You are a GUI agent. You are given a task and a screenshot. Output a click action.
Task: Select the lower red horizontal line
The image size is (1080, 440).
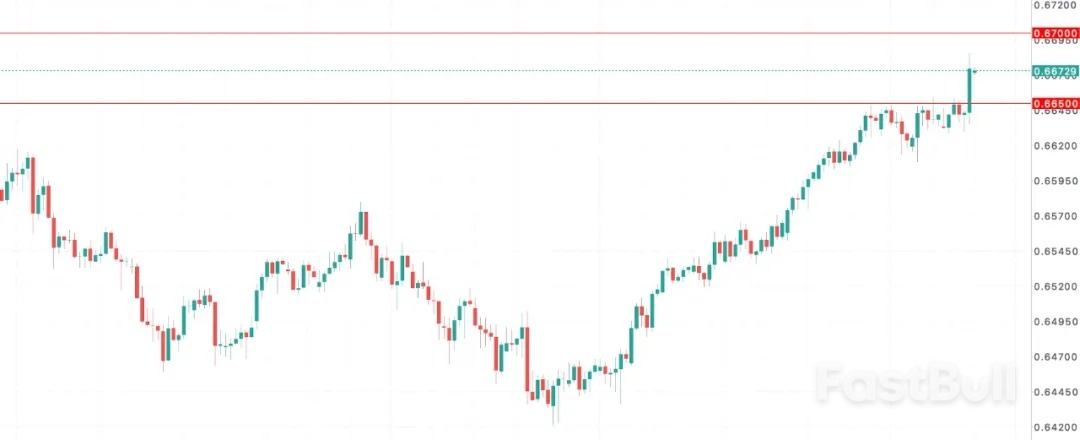(500, 103)
